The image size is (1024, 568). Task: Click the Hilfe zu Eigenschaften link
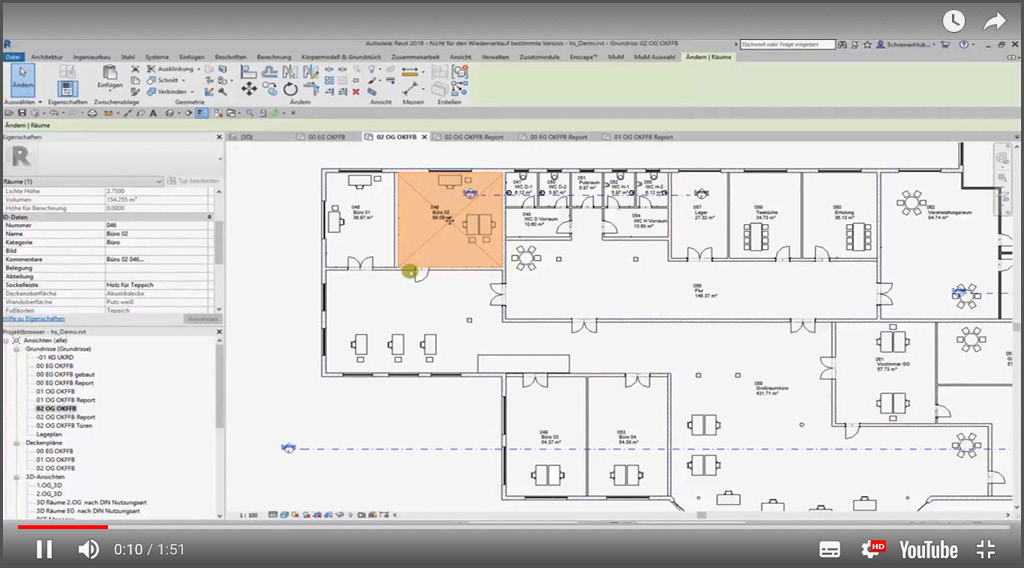(x=34, y=319)
